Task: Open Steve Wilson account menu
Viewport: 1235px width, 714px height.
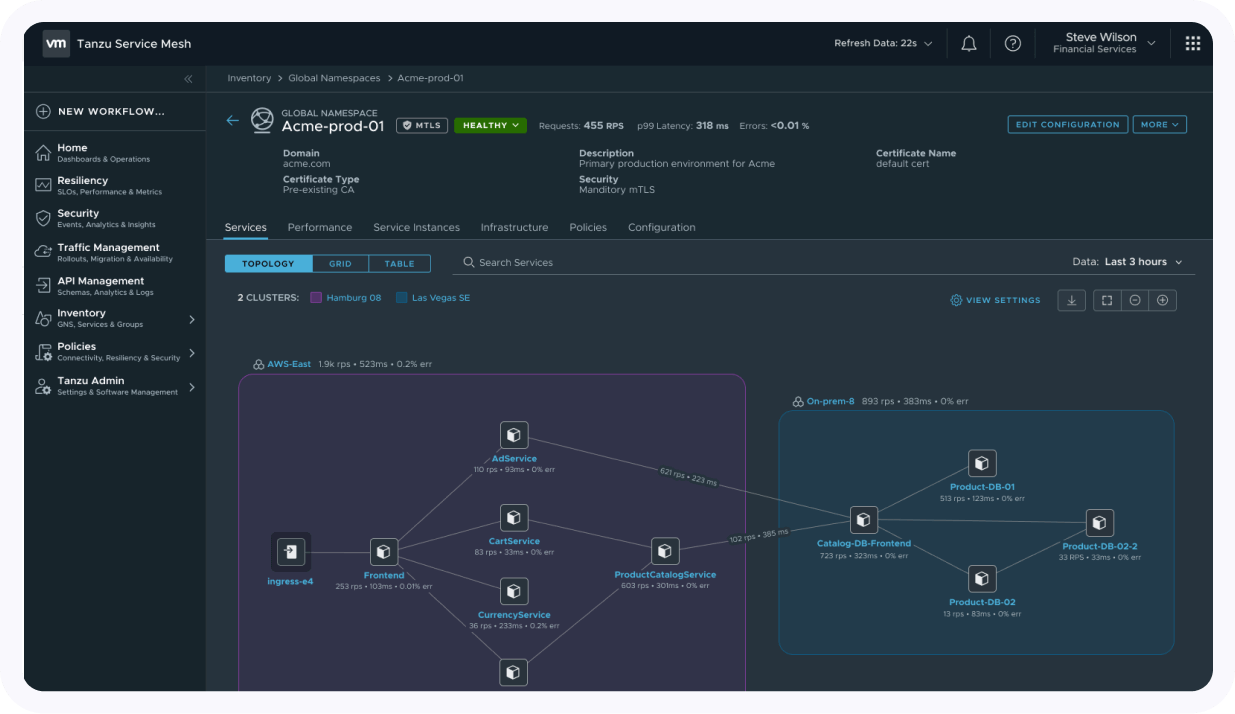Action: (x=1104, y=43)
